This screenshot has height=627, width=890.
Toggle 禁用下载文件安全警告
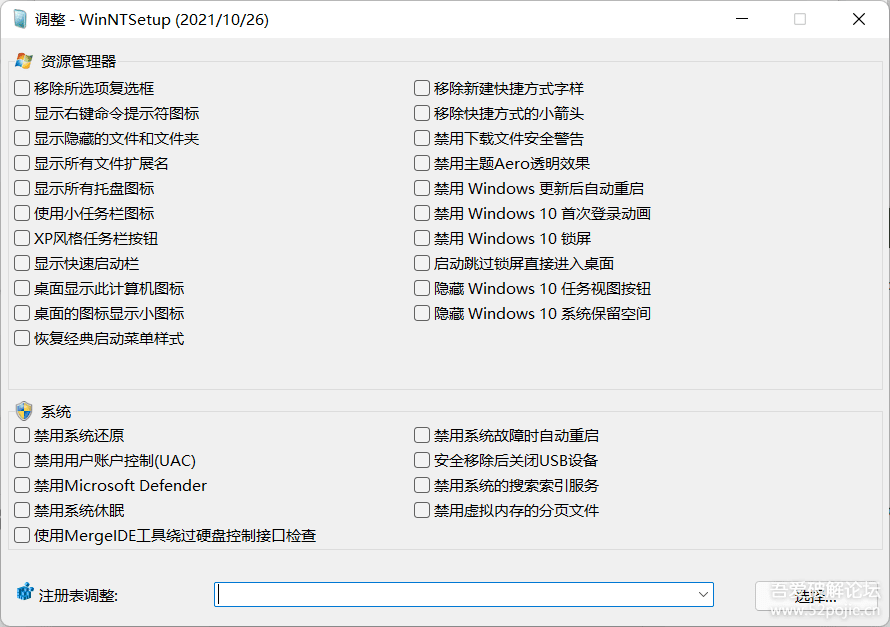422,138
